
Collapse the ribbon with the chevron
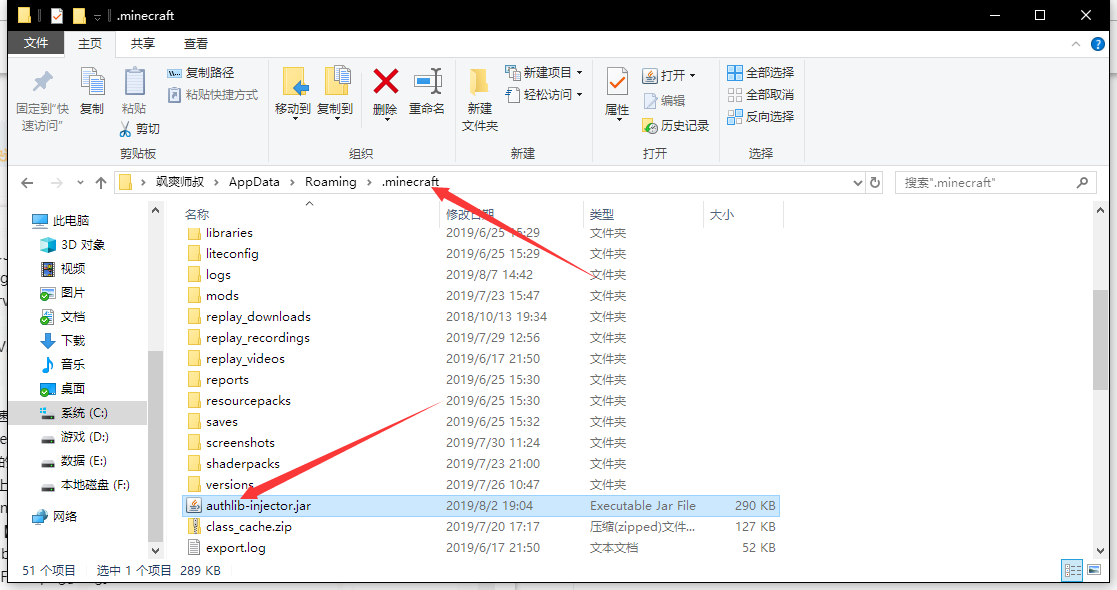(x=1077, y=45)
